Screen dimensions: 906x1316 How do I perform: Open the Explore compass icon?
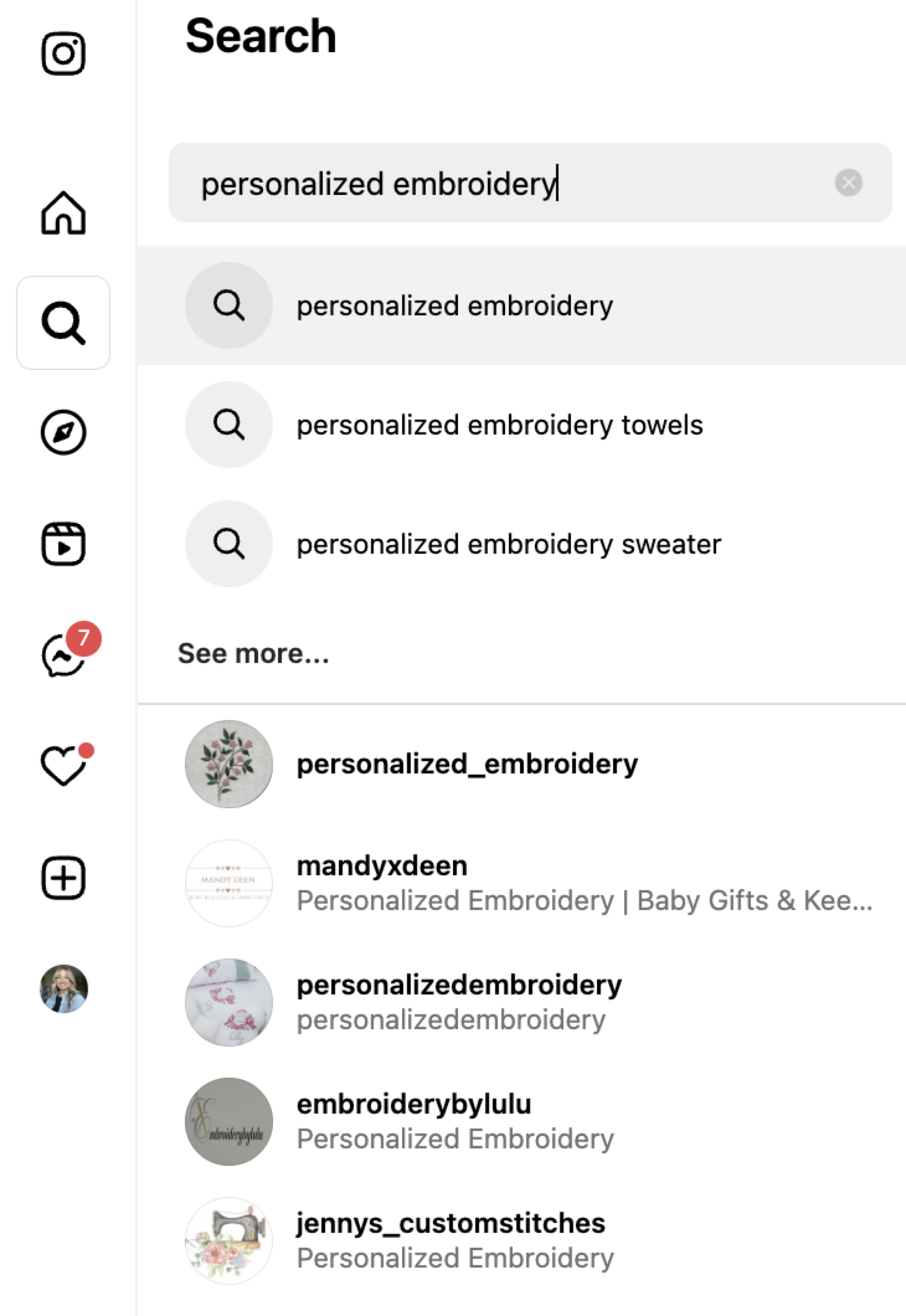63,433
